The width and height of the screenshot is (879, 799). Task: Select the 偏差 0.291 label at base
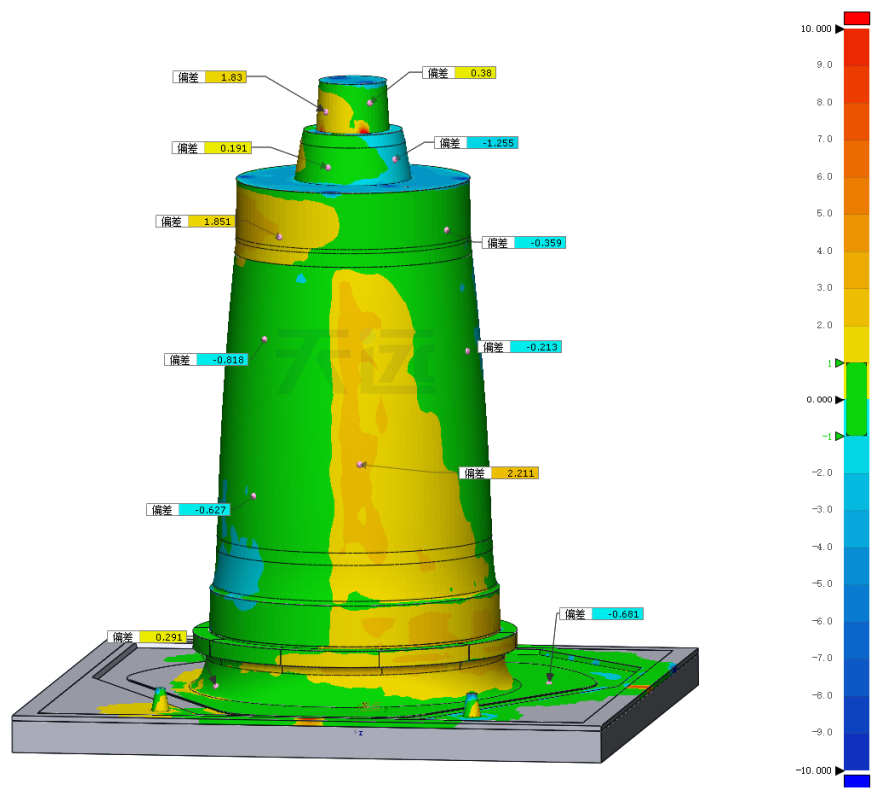pos(147,637)
